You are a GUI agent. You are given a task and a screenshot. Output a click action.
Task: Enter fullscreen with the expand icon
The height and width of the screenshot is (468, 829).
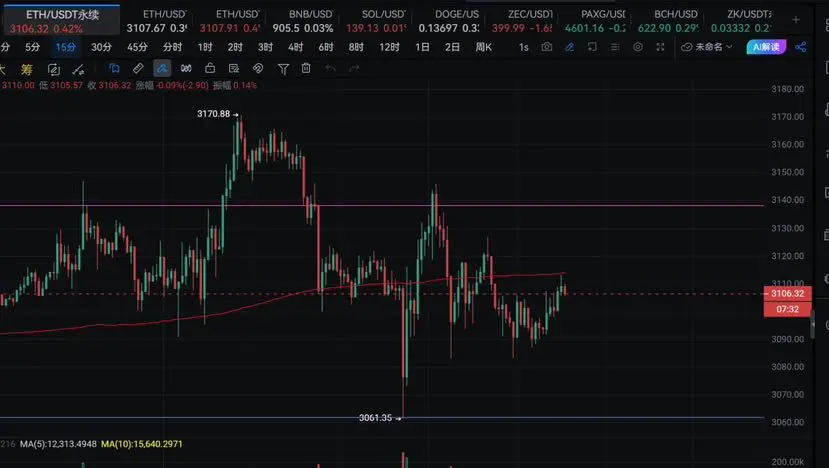click(x=660, y=47)
